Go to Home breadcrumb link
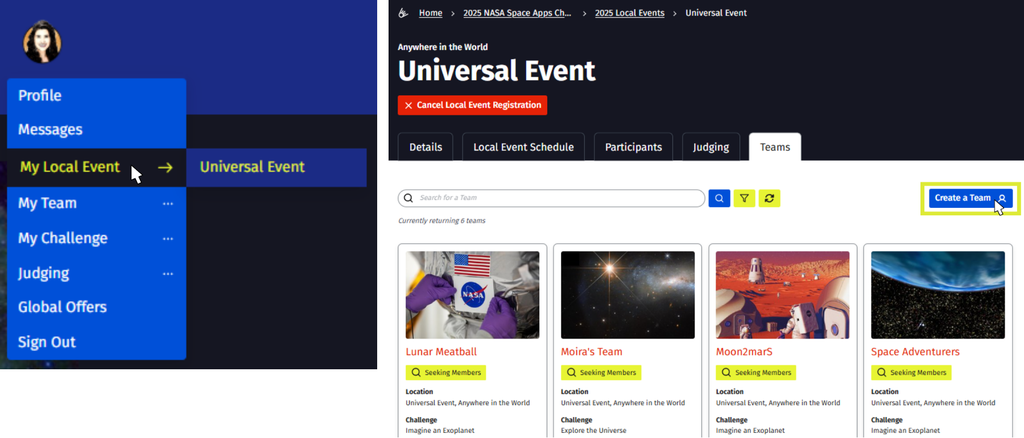 [430, 13]
